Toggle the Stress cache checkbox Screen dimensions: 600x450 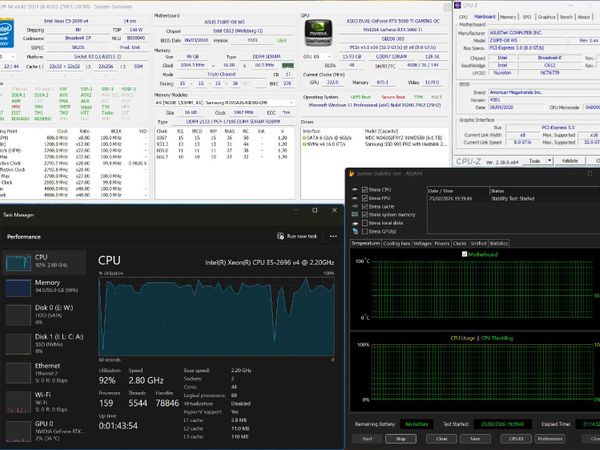pos(365,206)
